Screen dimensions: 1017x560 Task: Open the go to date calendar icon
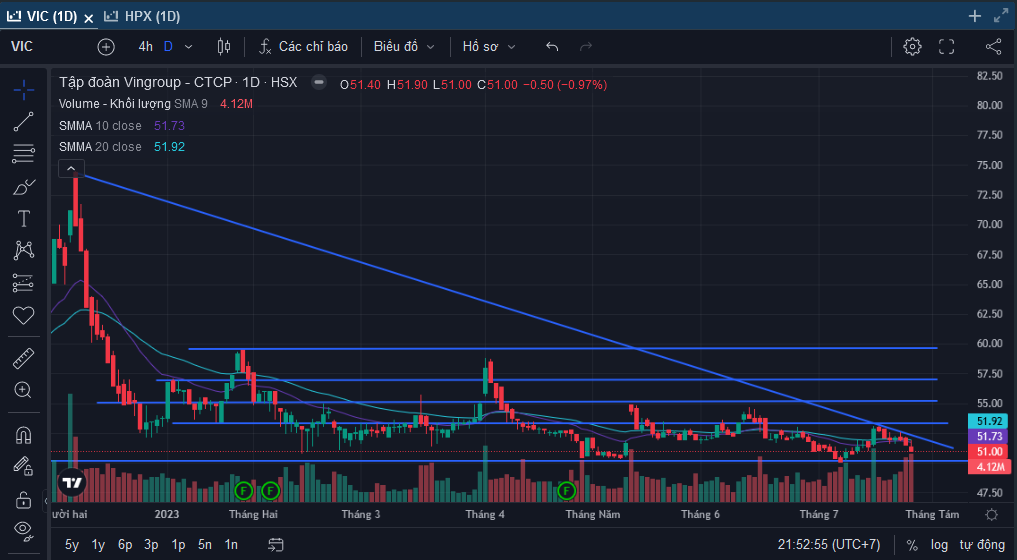click(x=276, y=544)
